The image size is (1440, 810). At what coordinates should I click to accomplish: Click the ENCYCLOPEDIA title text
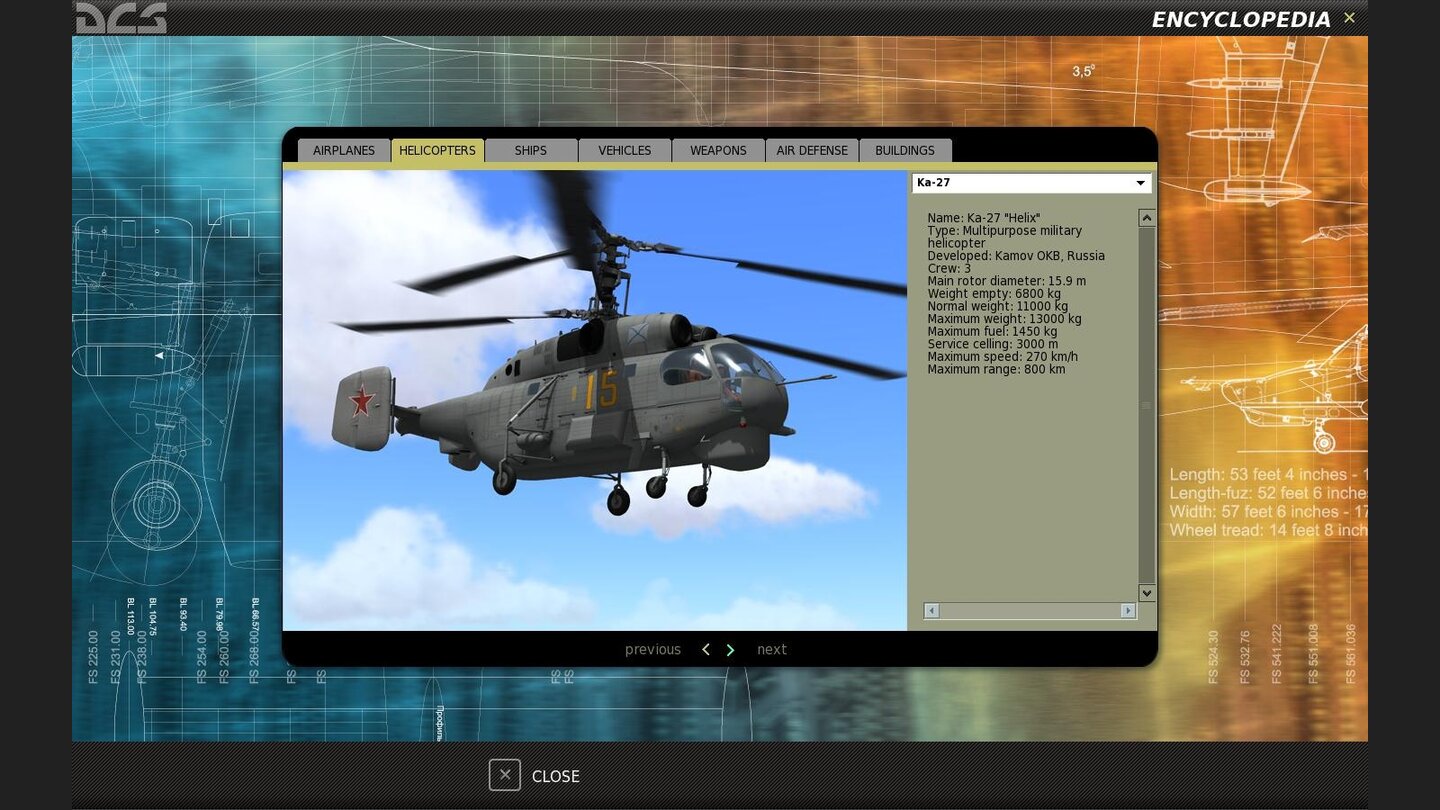(1241, 20)
